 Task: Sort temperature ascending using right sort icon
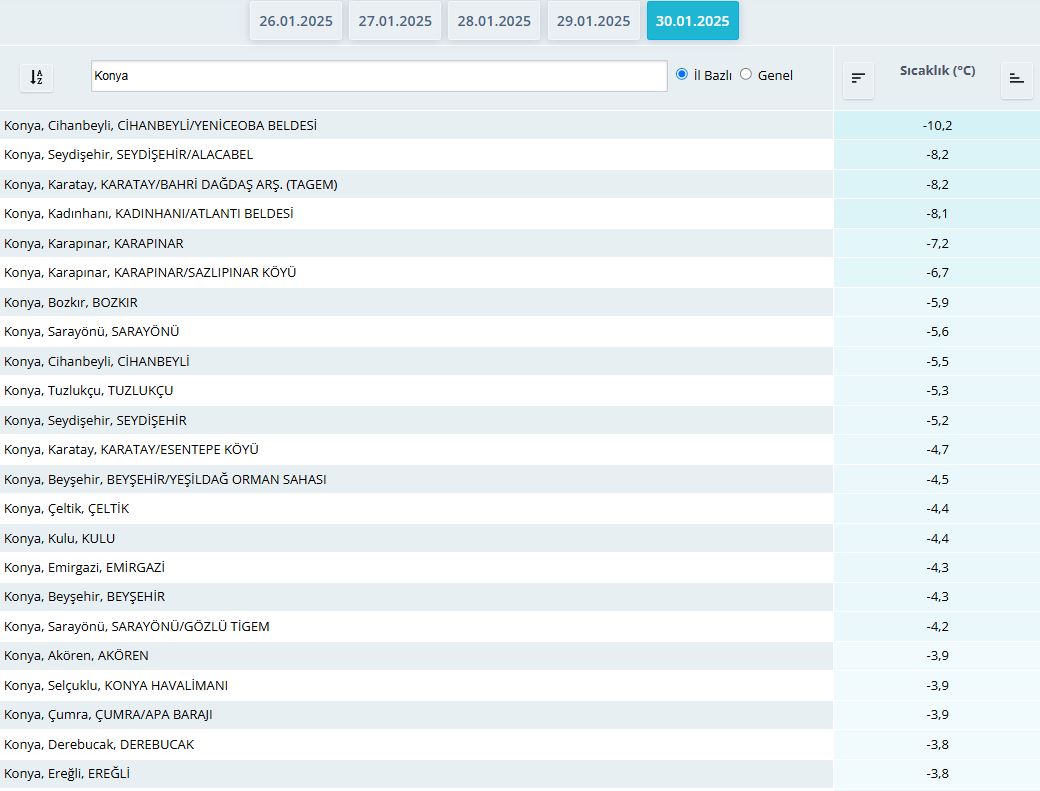(1016, 78)
